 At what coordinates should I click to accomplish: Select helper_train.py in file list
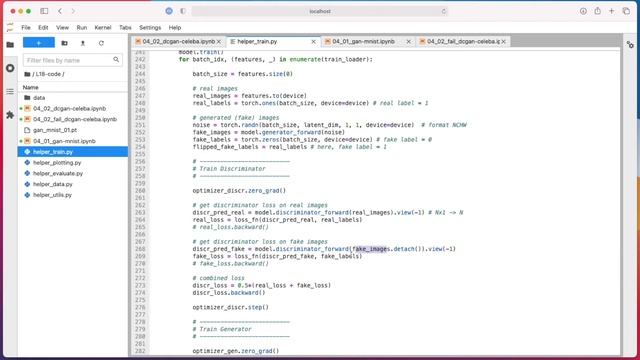click(x=73, y=152)
